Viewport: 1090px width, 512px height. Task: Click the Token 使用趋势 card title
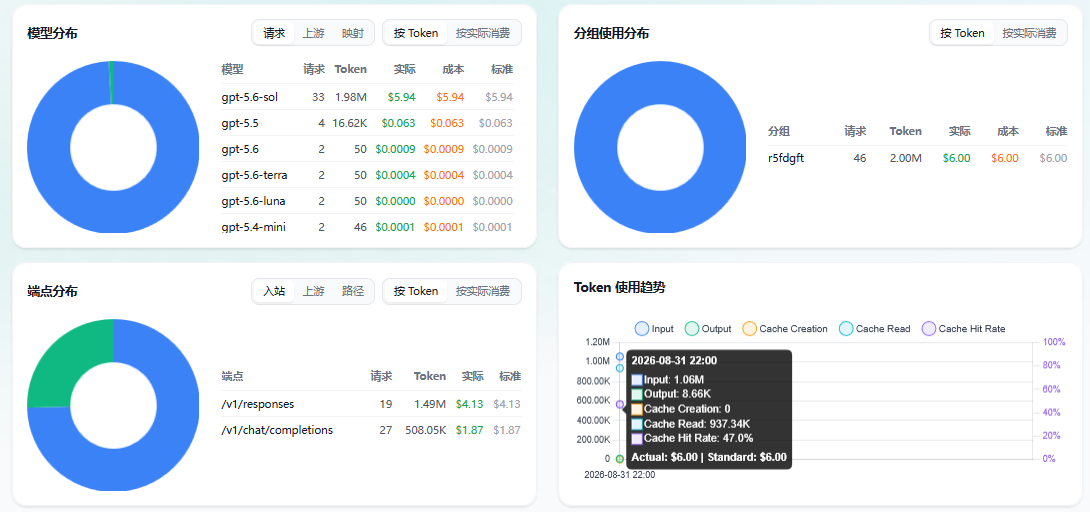(x=619, y=287)
